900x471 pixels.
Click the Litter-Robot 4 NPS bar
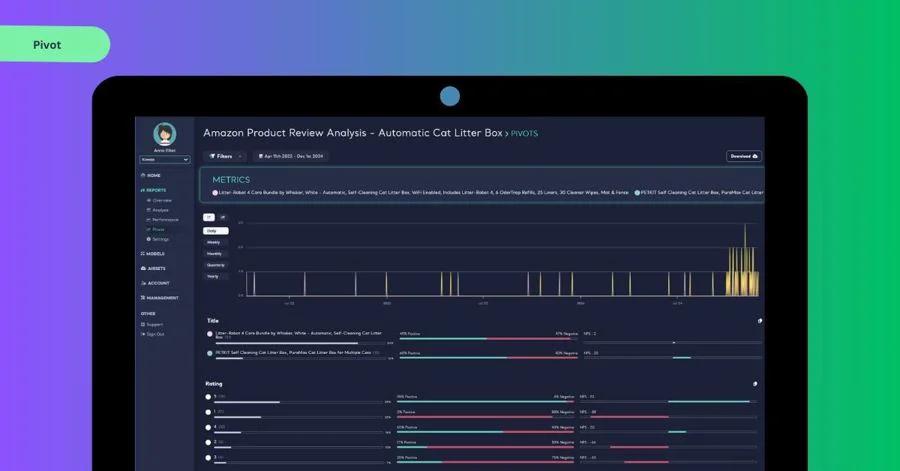673,343
